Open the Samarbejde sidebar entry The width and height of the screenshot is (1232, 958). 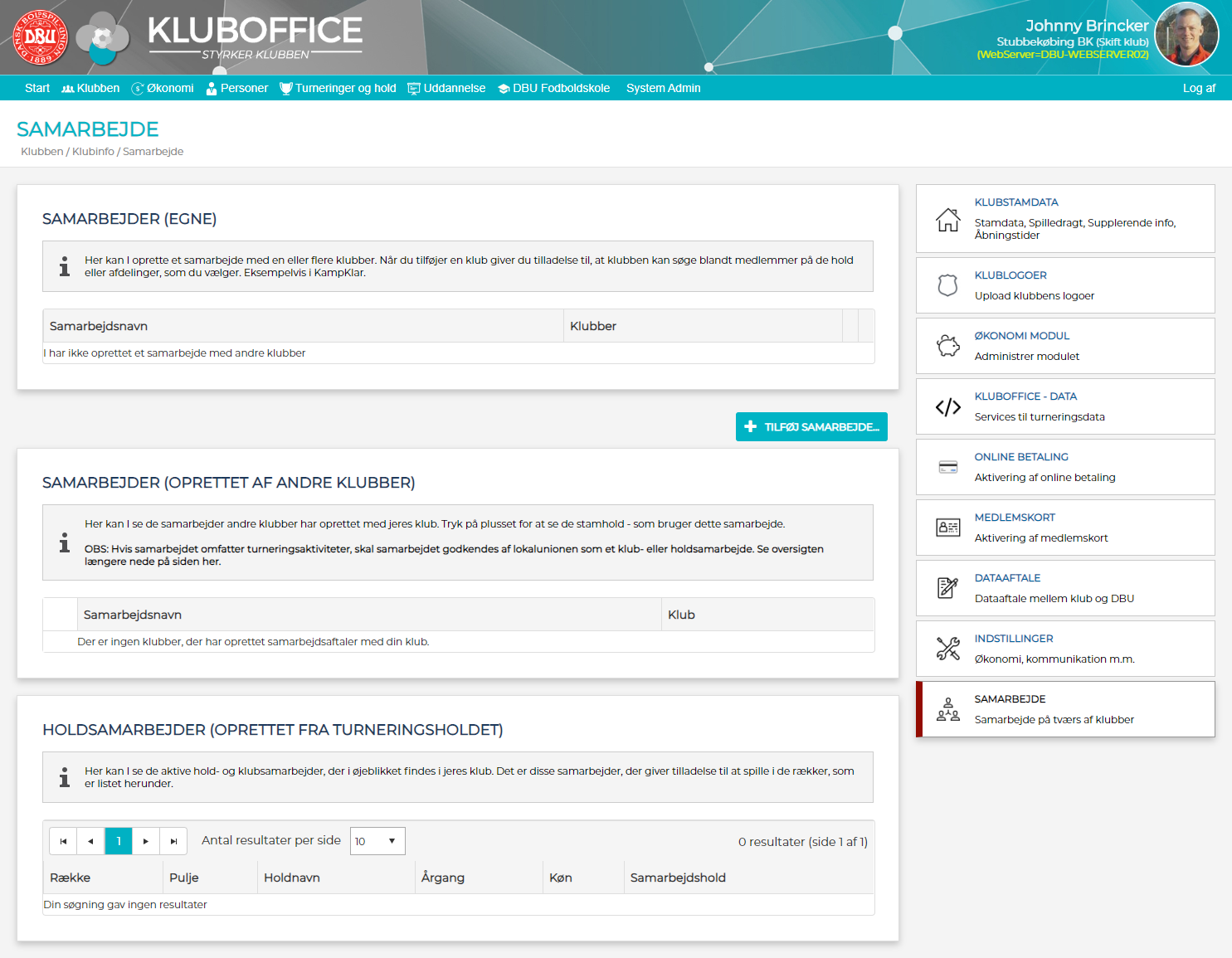point(1065,709)
